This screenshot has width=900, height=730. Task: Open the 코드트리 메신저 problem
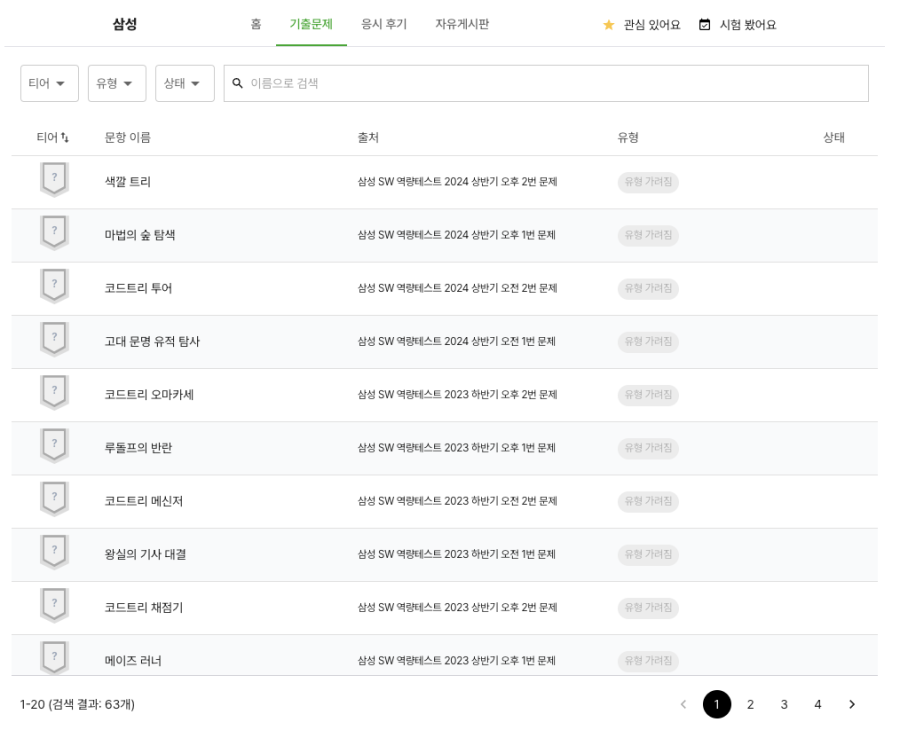(x=143, y=501)
